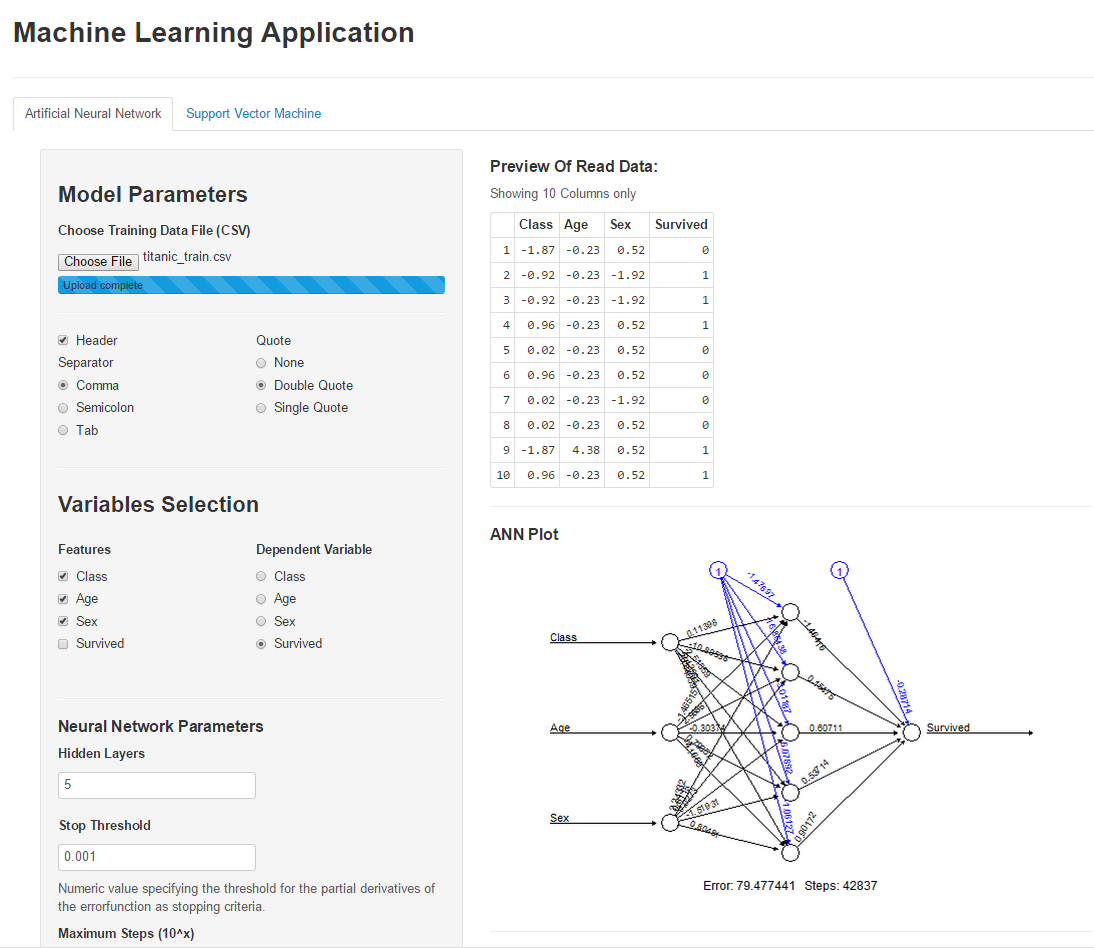Click the Sex label in ANN plot
This screenshot has height=948, width=1094.
[x=560, y=818]
